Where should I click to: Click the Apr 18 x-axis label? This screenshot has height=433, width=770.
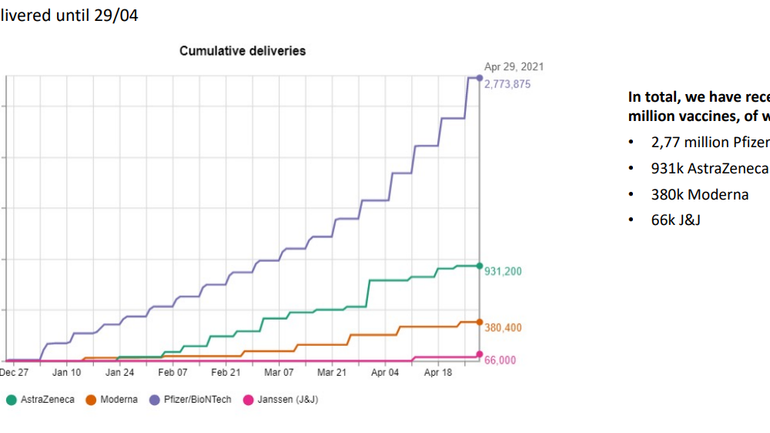438,372
